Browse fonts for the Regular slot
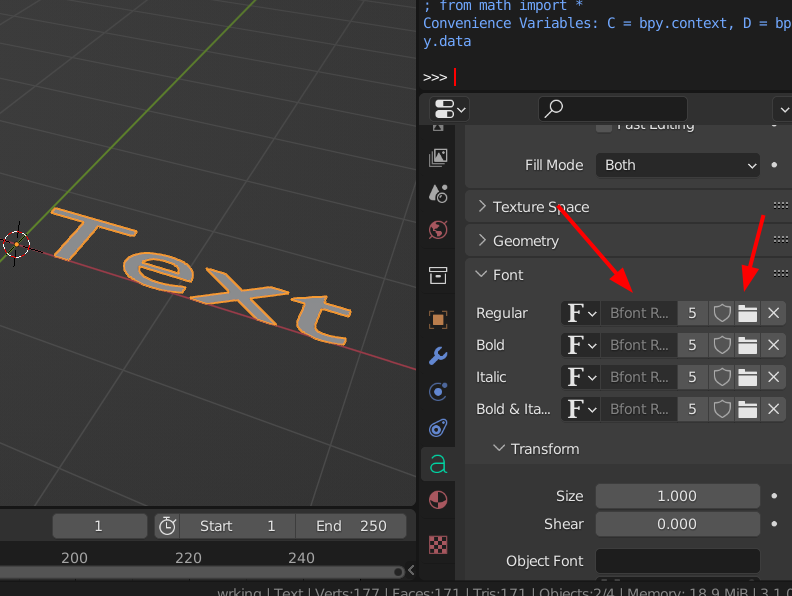 [581, 313]
